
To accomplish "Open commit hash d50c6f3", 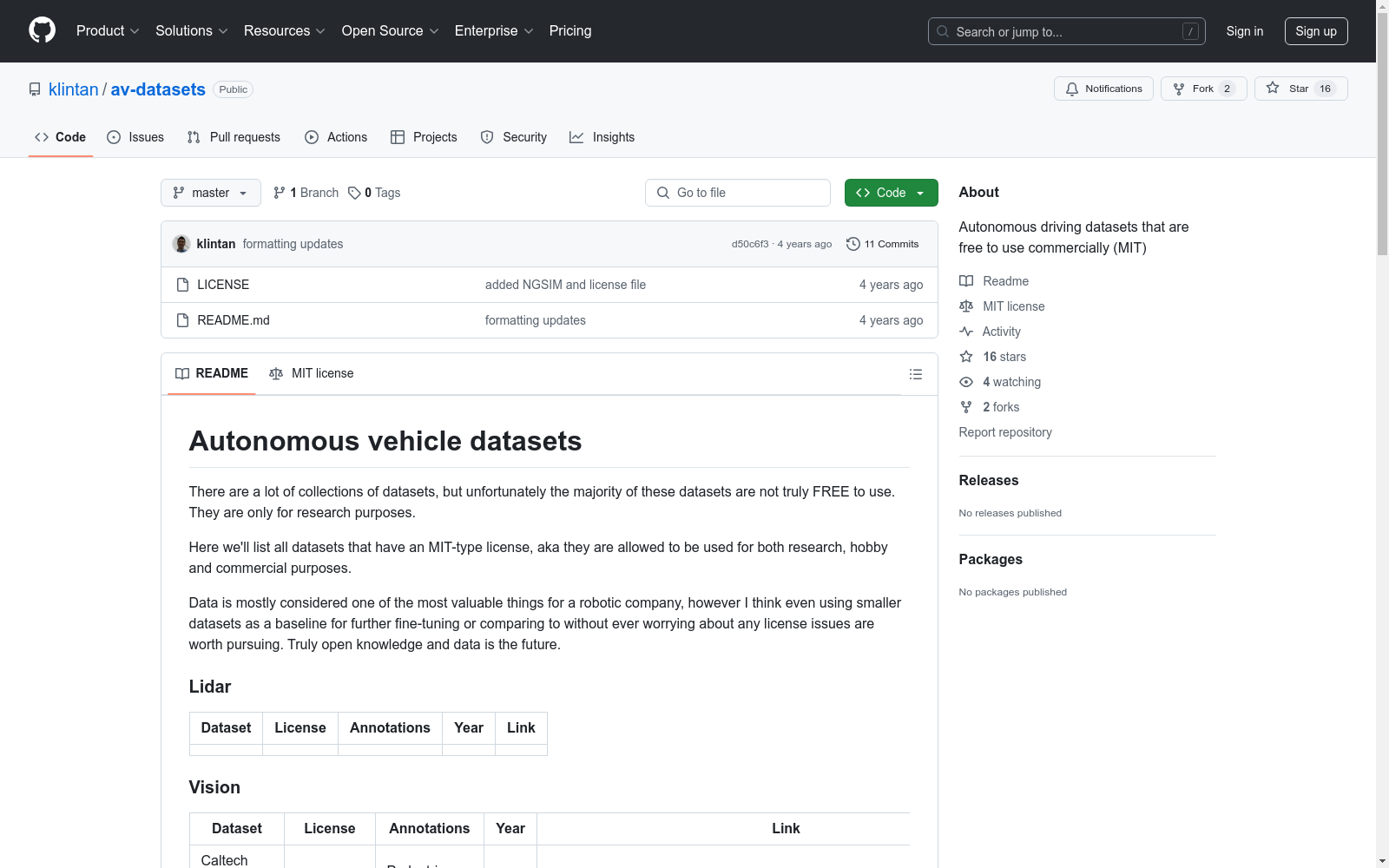I will 750,244.
